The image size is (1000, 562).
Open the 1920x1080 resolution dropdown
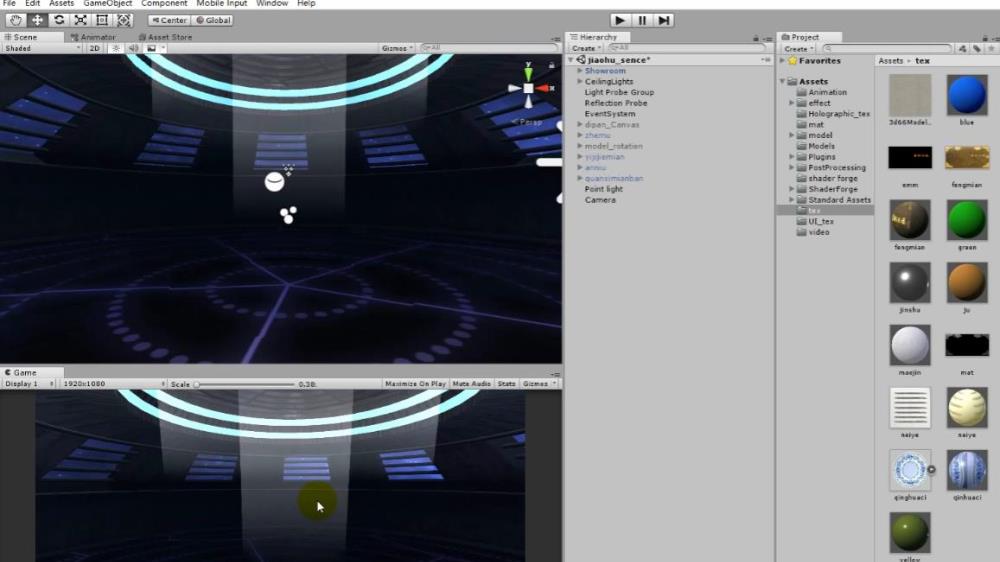[x=112, y=384]
